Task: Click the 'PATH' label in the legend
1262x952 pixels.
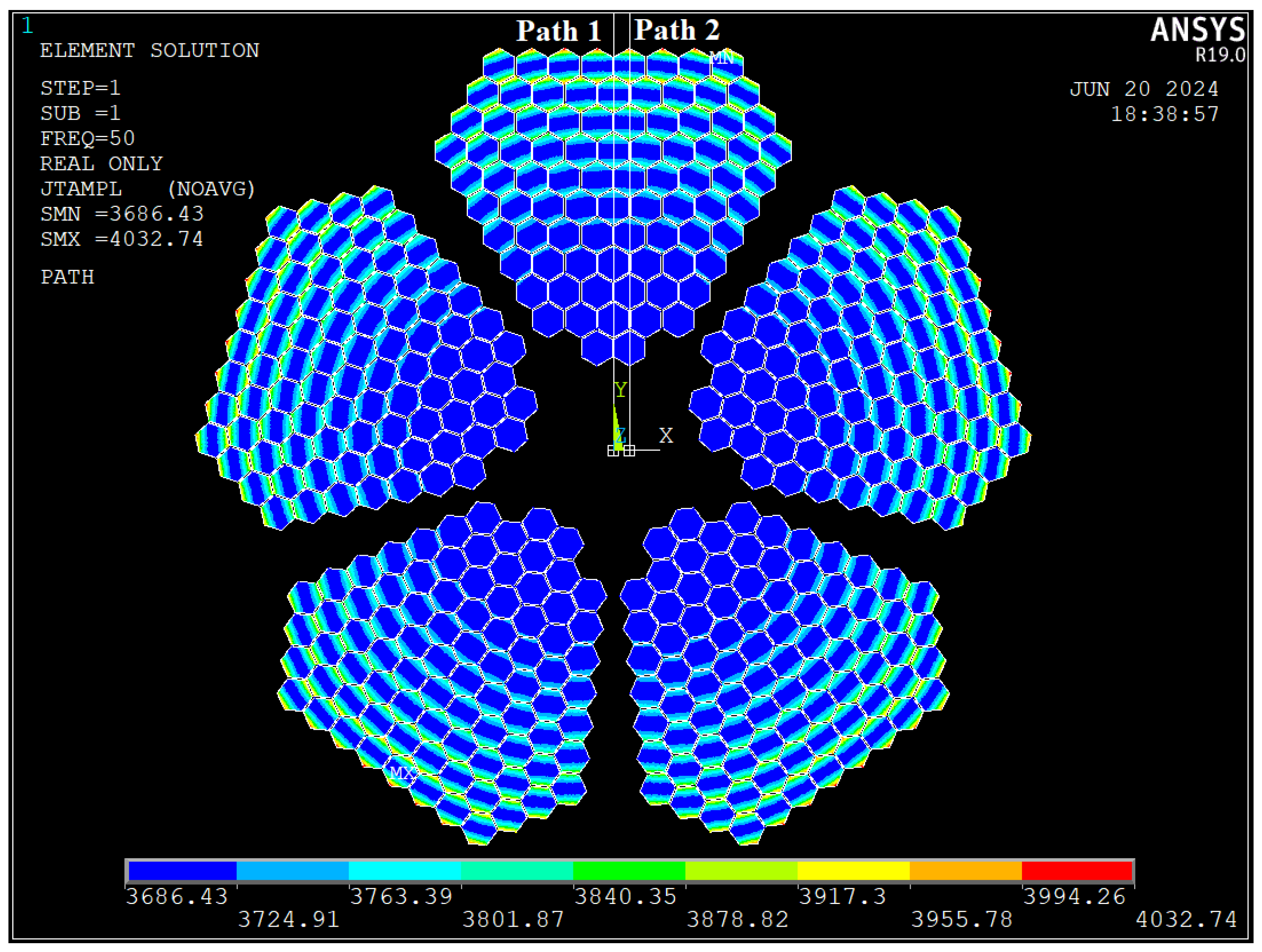Action: pyautogui.click(x=67, y=278)
